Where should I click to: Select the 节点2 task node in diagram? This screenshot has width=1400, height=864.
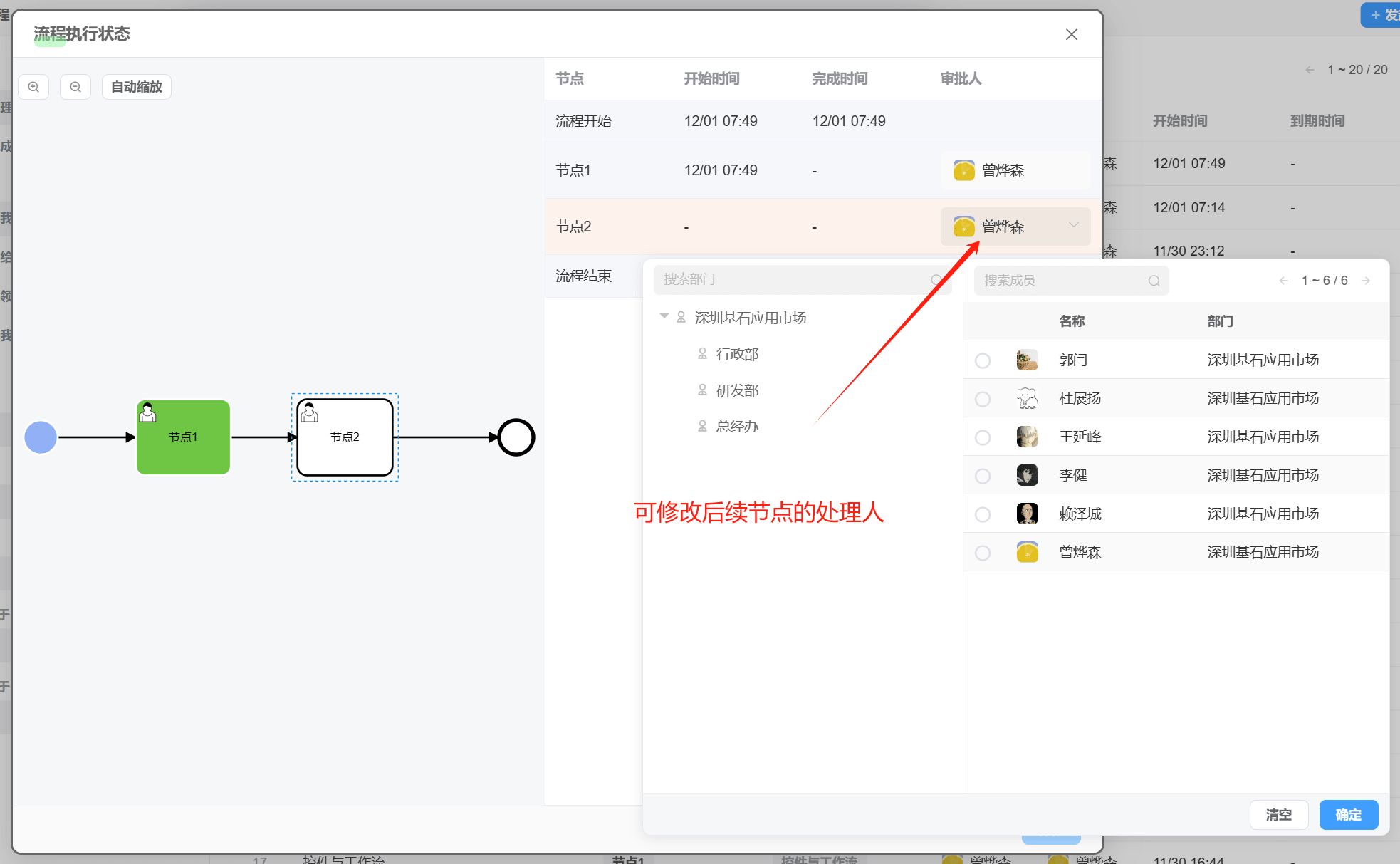[x=345, y=437]
